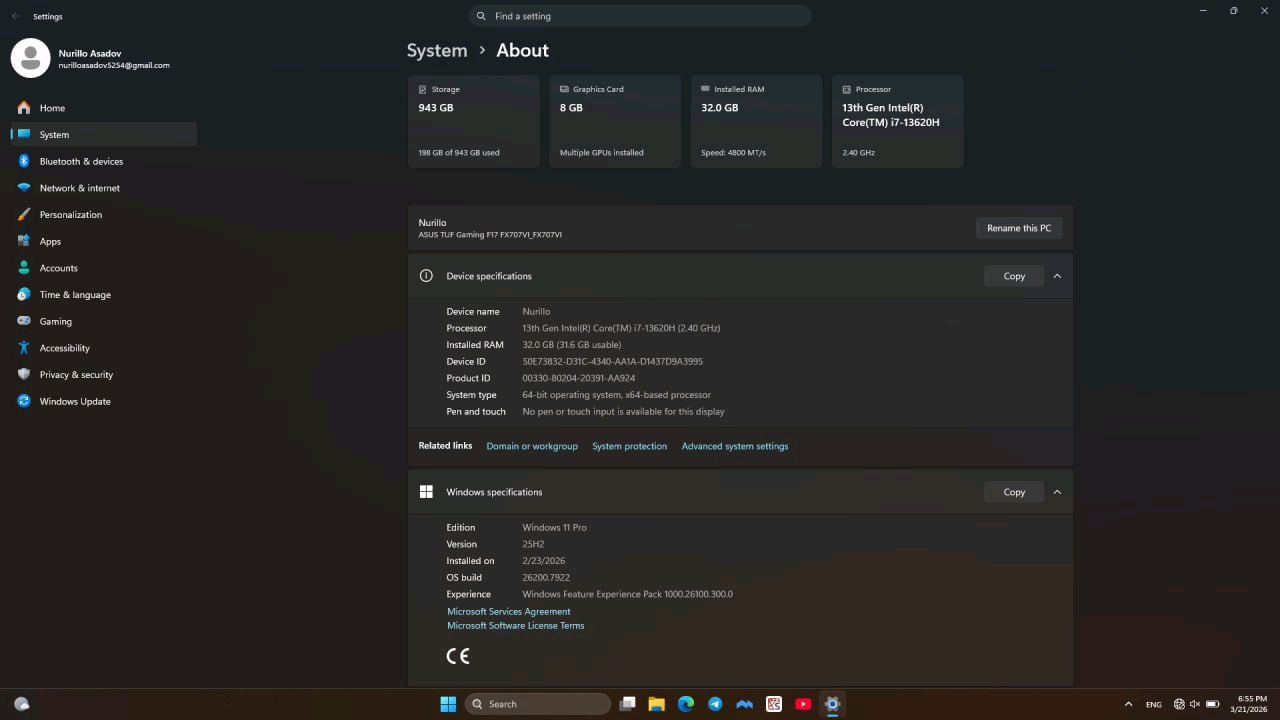1280x720 pixels.
Task: Open Personalization settings from the sidebar
Action: 70,214
